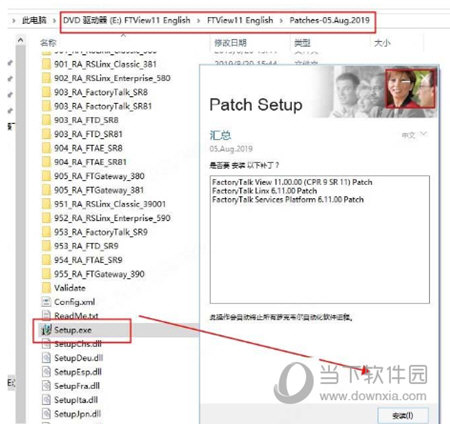Sort files by 名称 column header

[48, 43]
